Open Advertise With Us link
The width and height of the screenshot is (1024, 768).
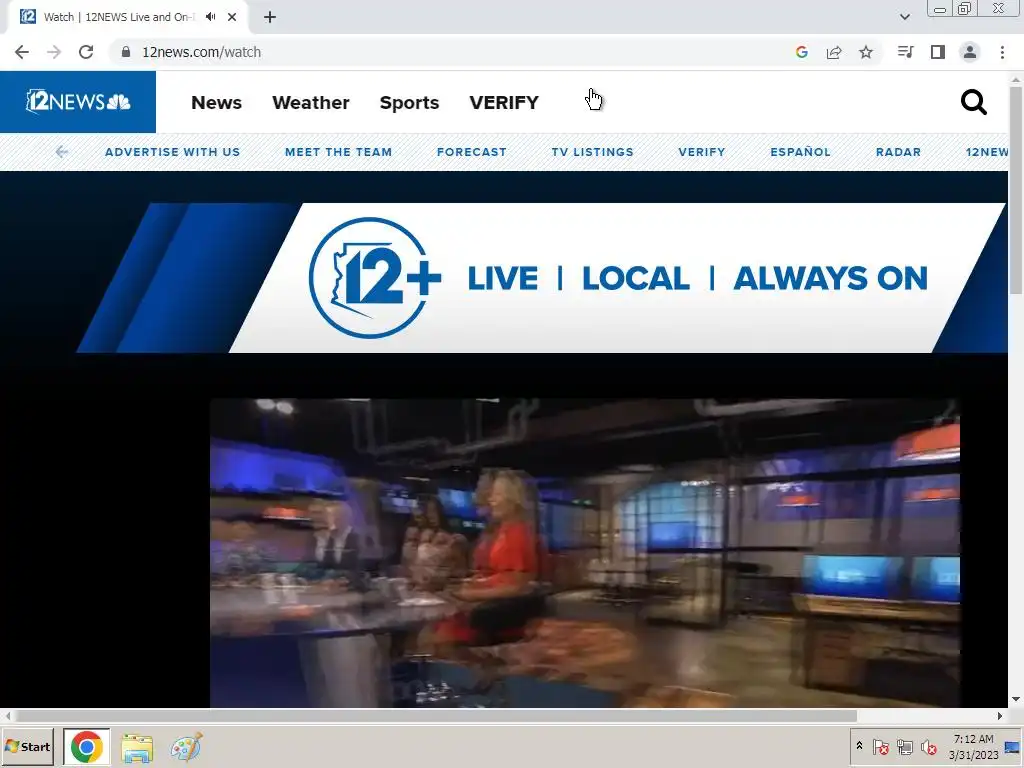(172, 152)
